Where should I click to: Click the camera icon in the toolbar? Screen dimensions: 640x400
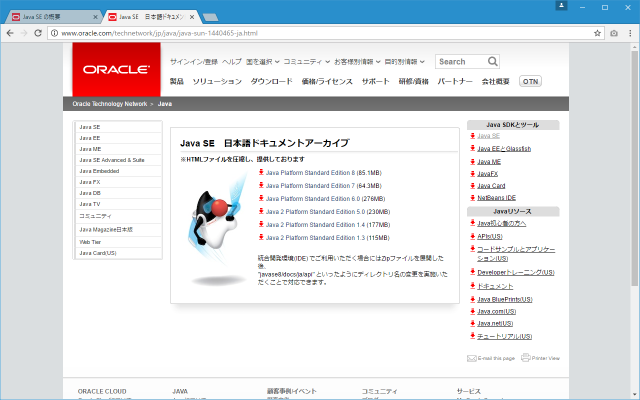click(614, 33)
